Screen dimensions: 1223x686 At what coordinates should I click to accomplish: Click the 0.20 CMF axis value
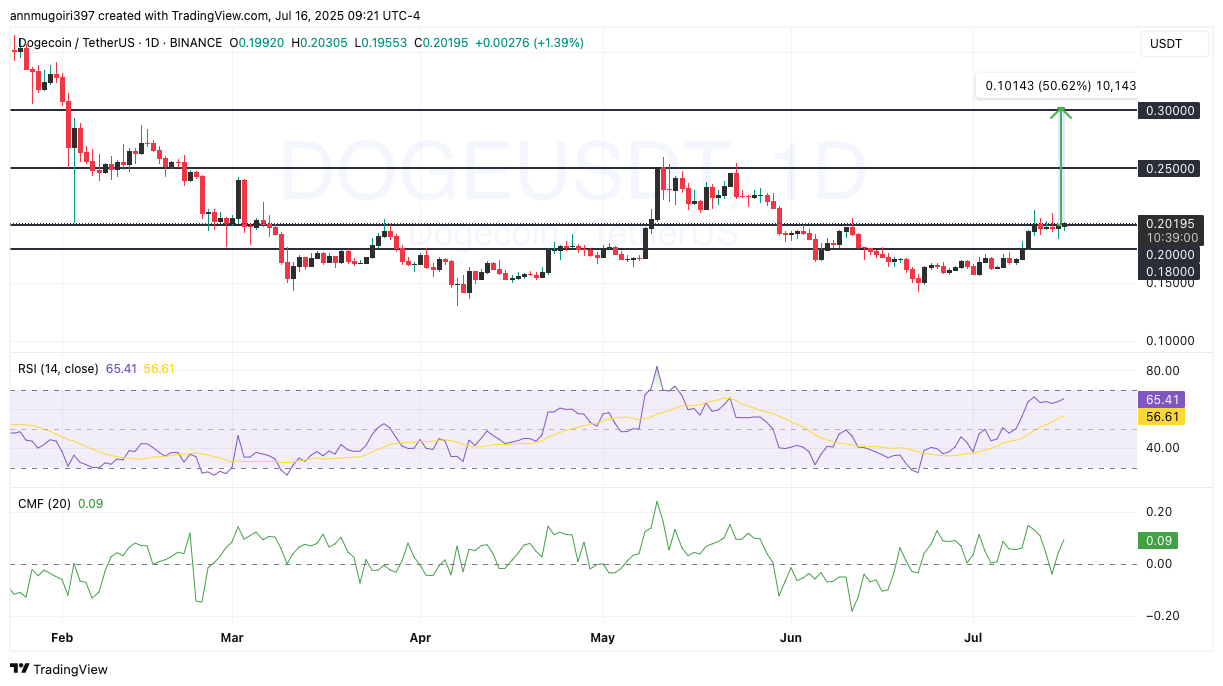1159,512
